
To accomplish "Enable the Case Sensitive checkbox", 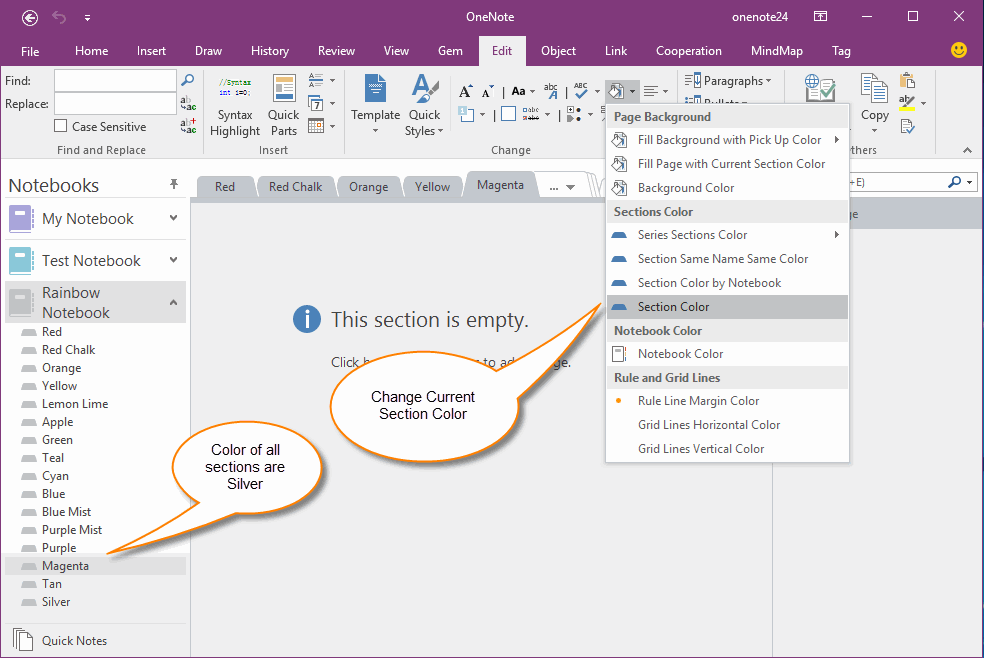I will click(x=61, y=126).
